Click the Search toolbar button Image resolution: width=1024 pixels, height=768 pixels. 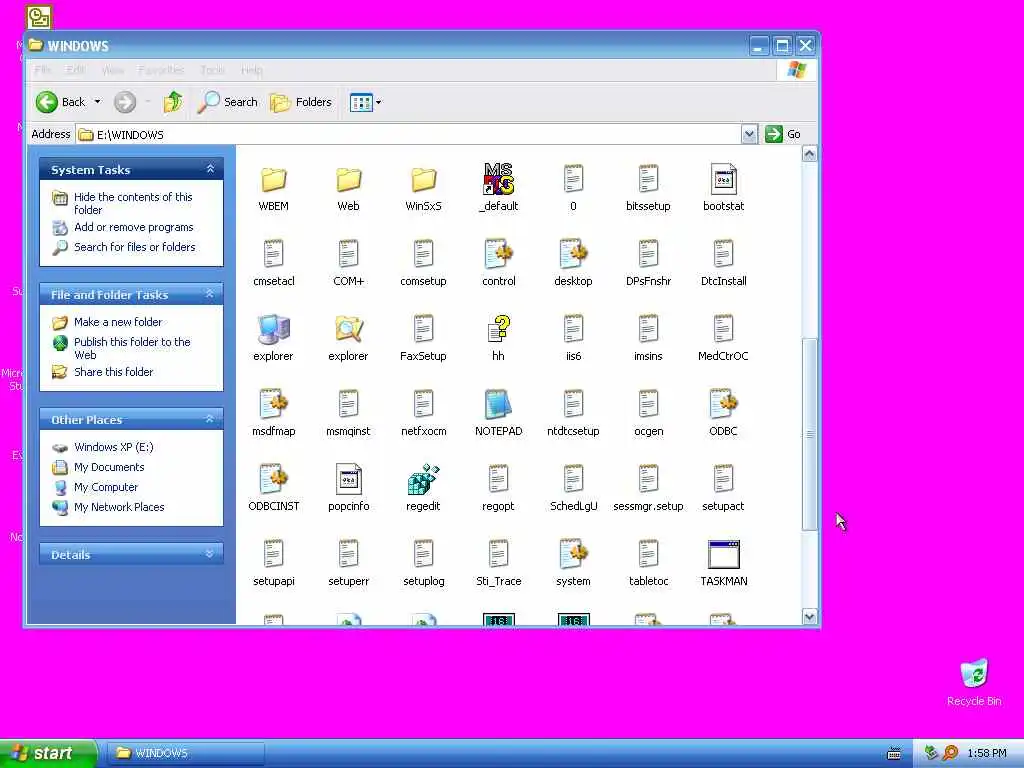228,102
